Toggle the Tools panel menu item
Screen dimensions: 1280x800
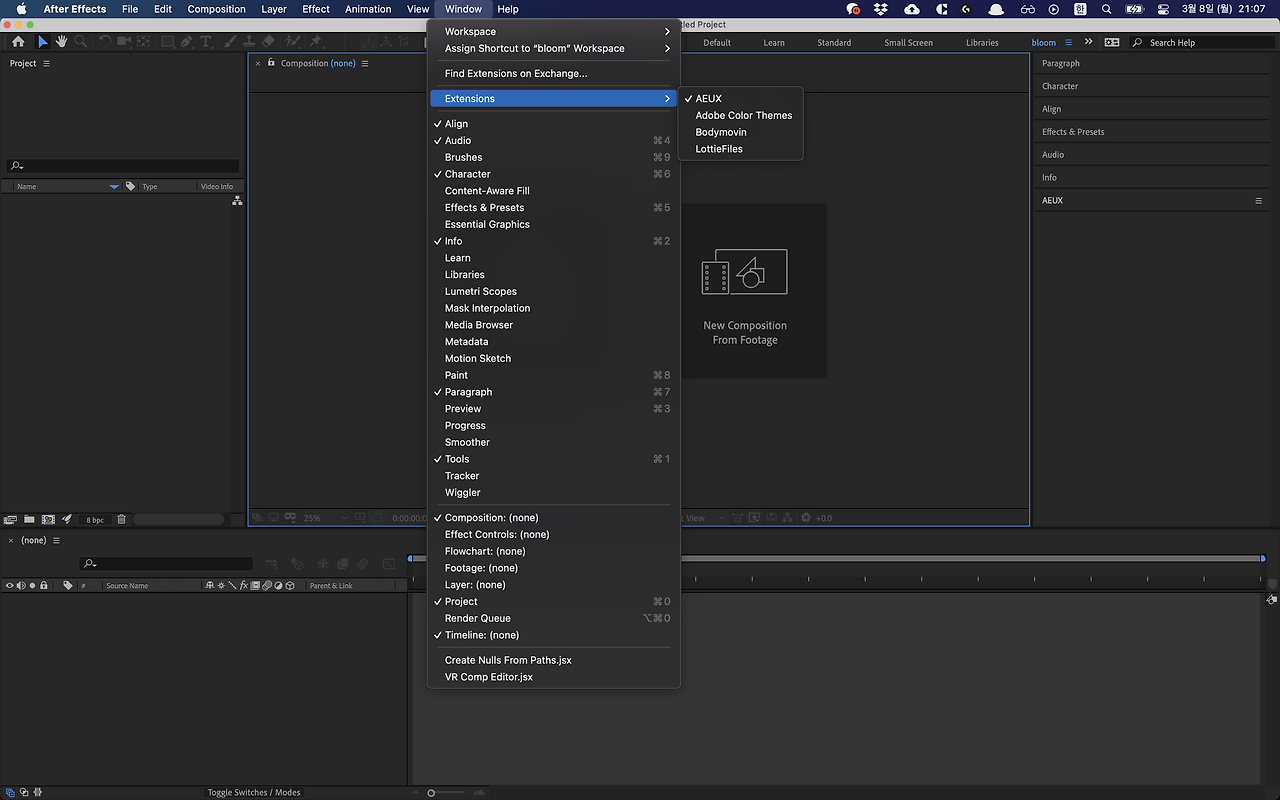coord(554,459)
